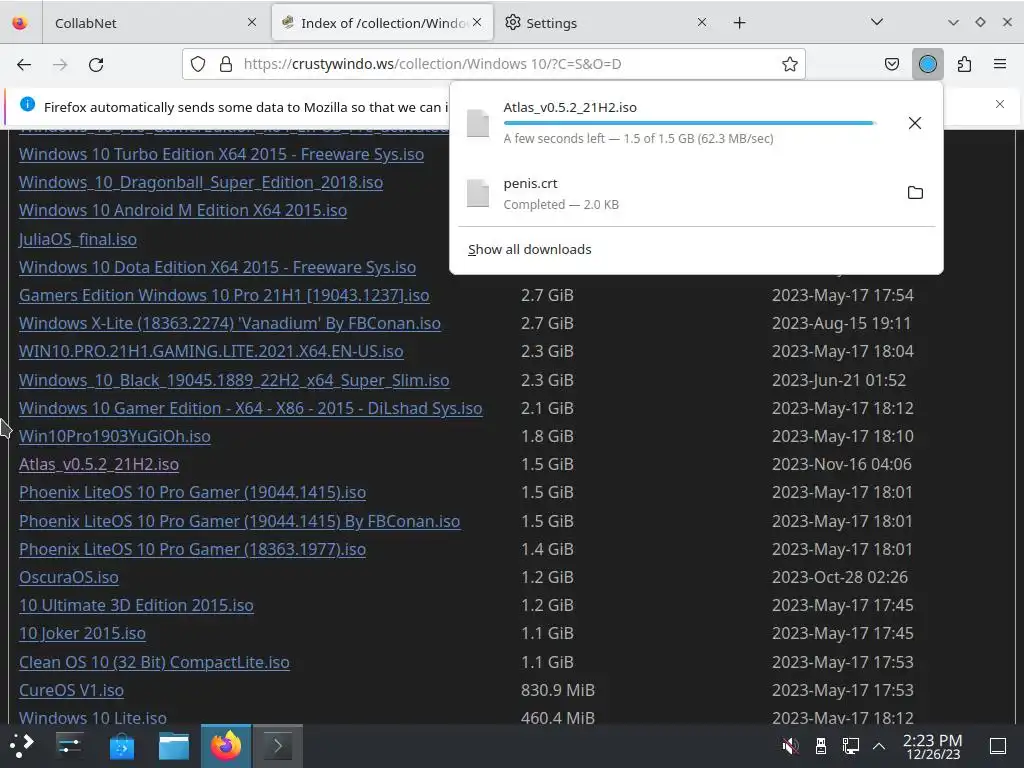The width and height of the screenshot is (1024, 768).
Task: Close the Index of /collection tab
Action: click(x=477, y=22)
